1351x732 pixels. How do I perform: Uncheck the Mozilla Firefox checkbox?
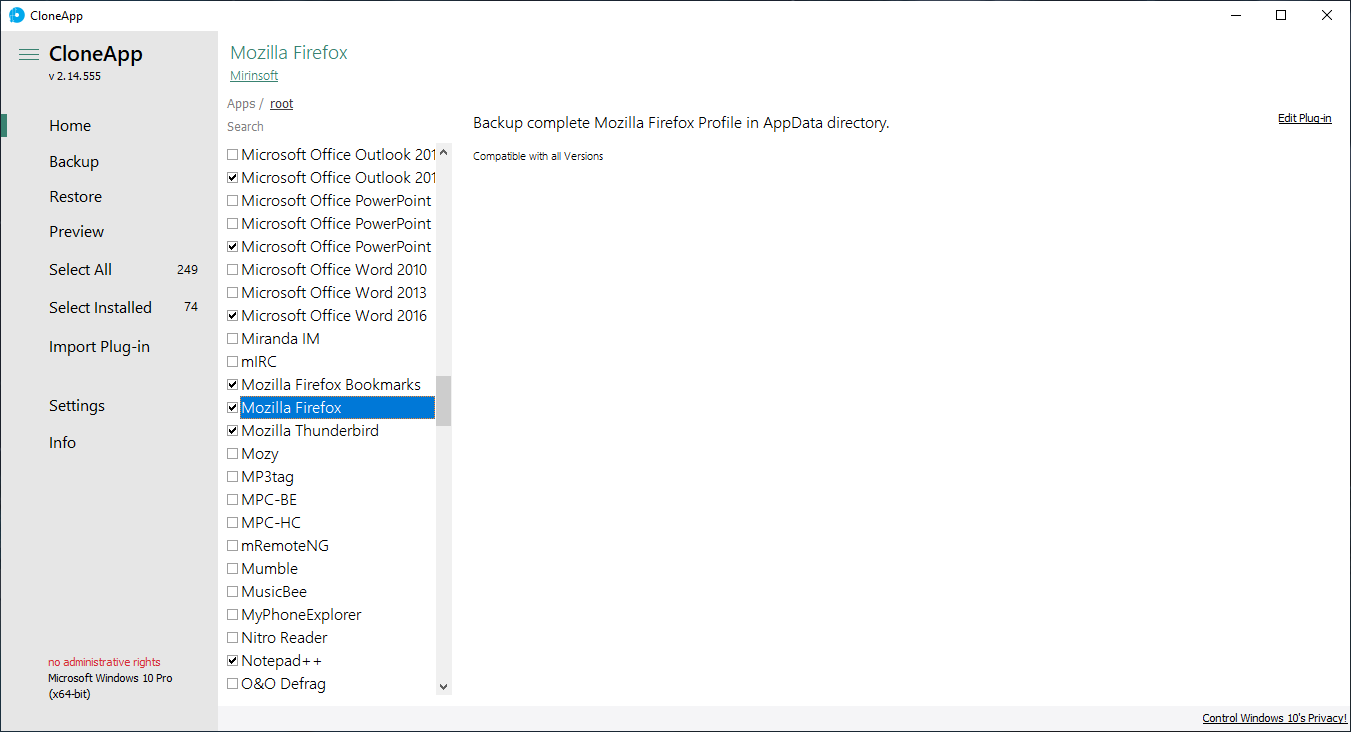(233, 408)
